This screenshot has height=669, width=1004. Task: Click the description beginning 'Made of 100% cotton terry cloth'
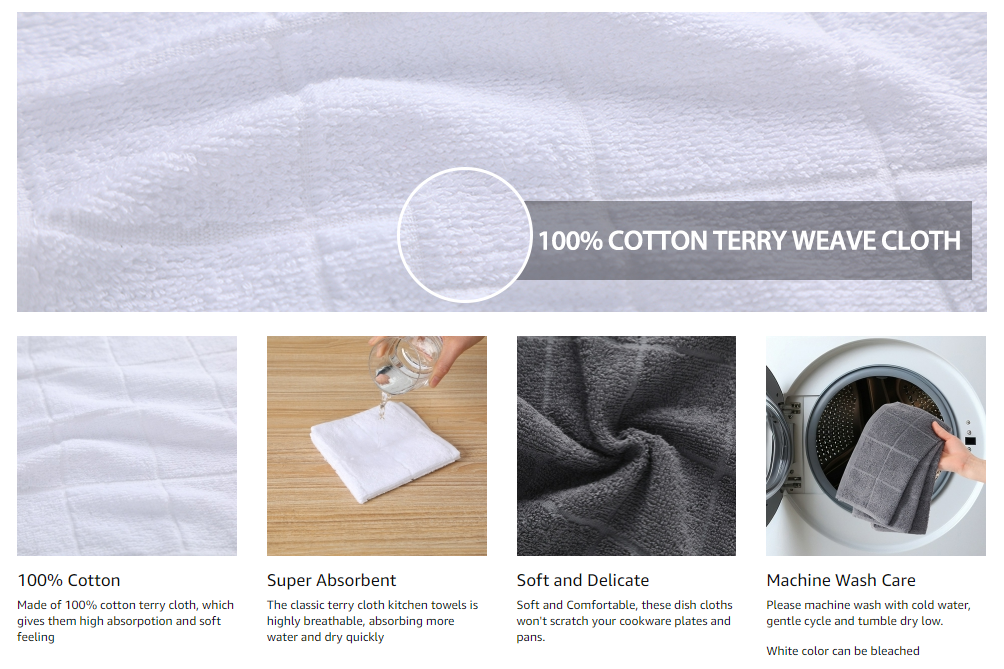pyautogui.click(x=126, y=621)
